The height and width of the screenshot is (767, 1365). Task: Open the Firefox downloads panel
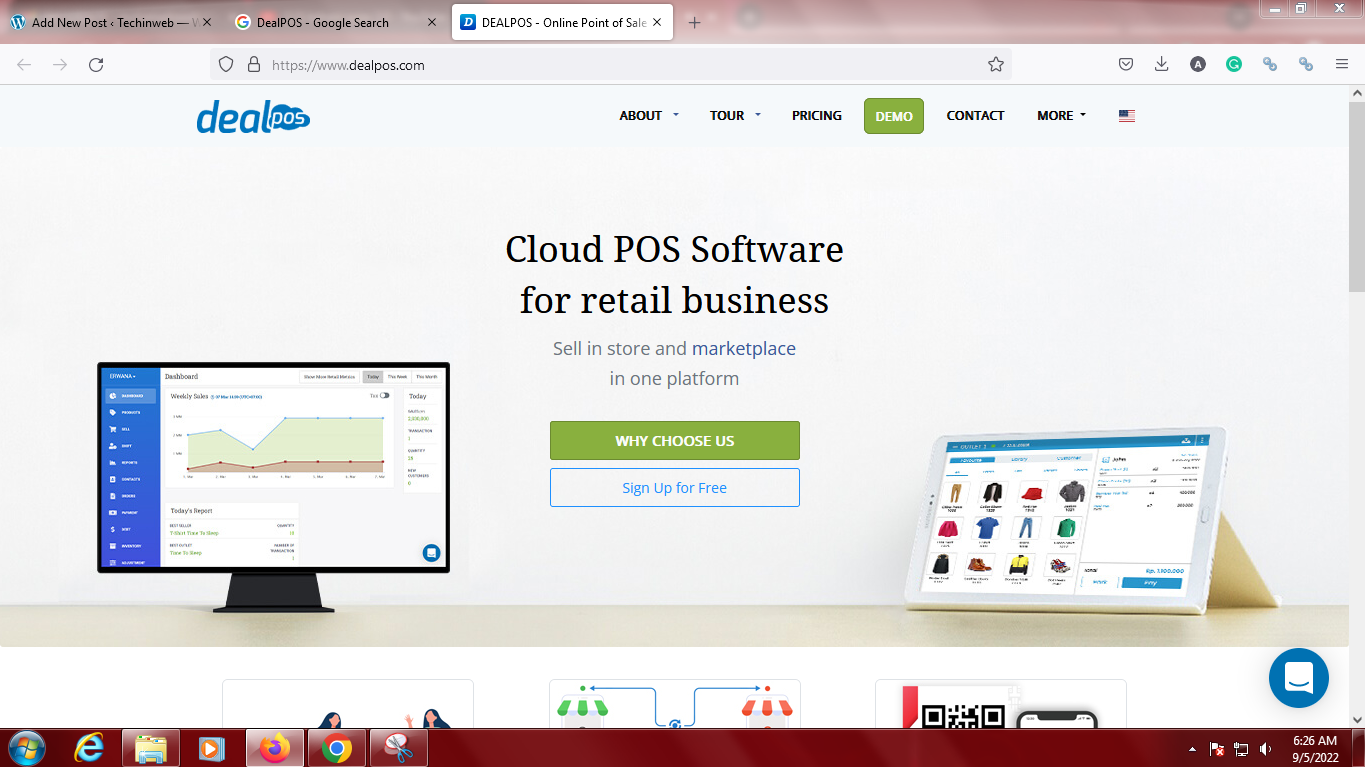[1162, 64]
